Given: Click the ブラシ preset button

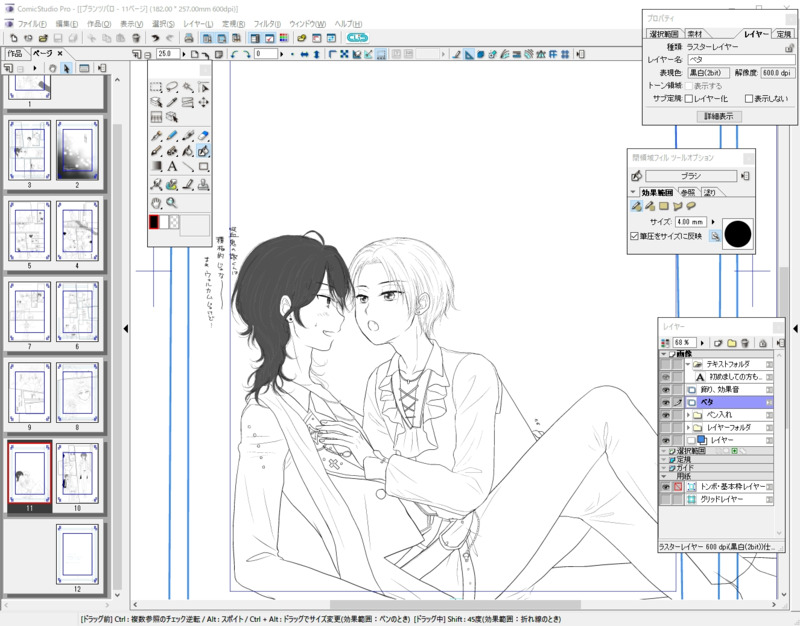Looking at the screenshot, I should coord(691,176).
